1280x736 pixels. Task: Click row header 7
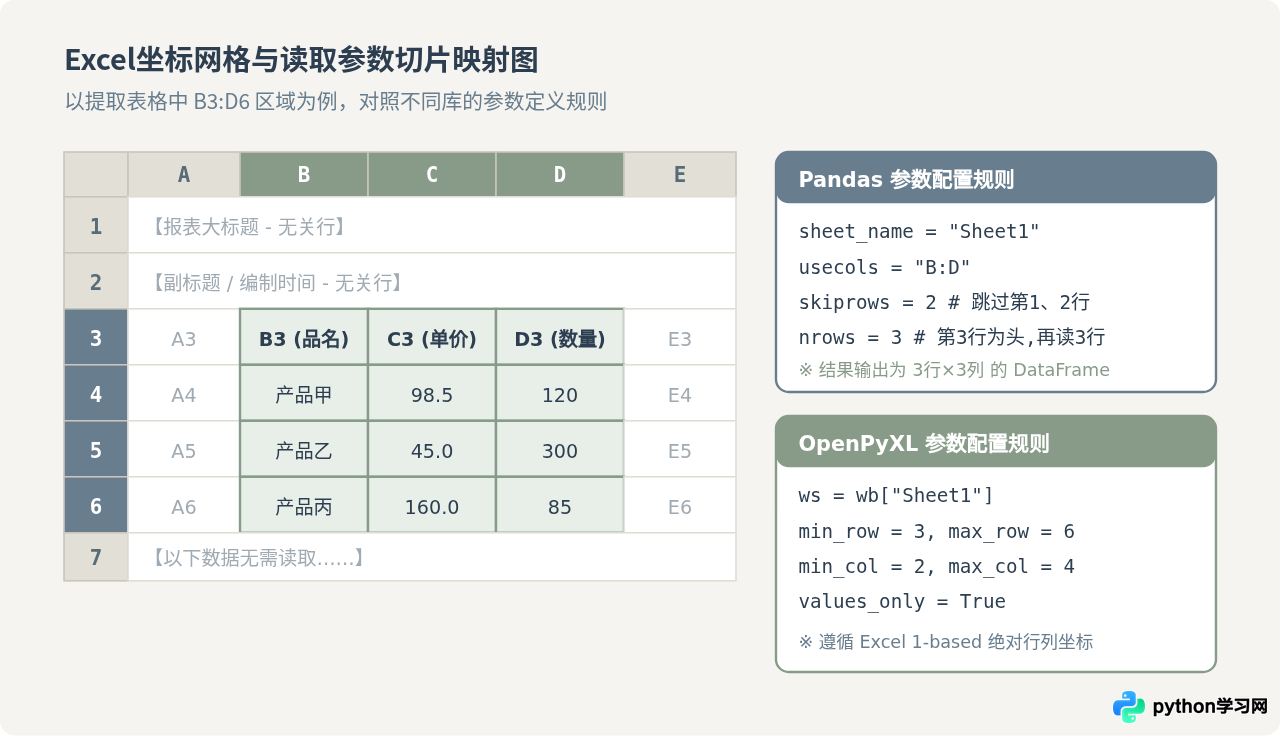coord(96,557)
